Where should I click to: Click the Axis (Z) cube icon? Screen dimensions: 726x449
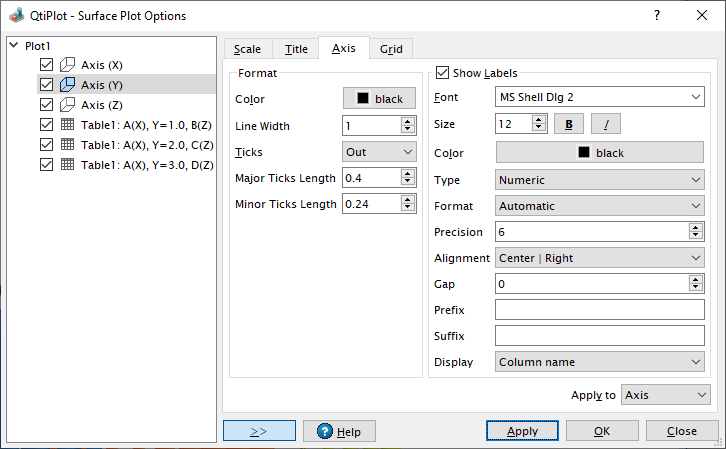68,105
